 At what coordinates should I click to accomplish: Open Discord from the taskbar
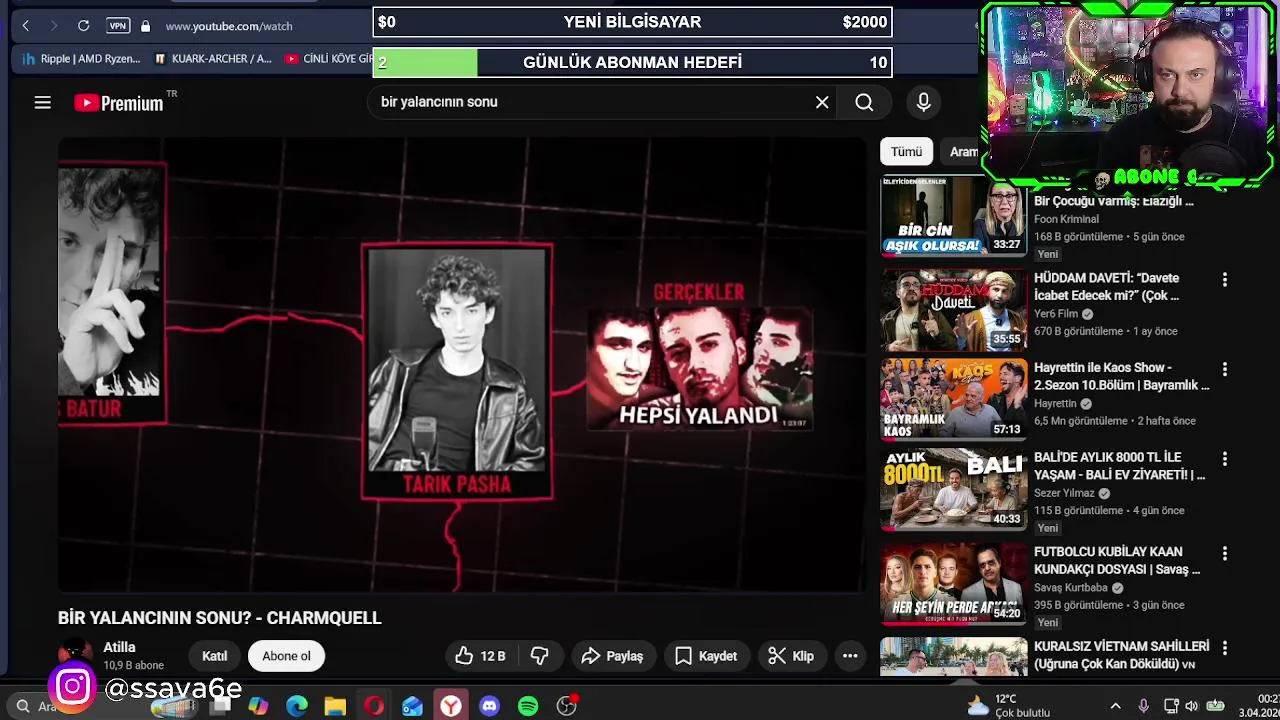pos(489,706)
